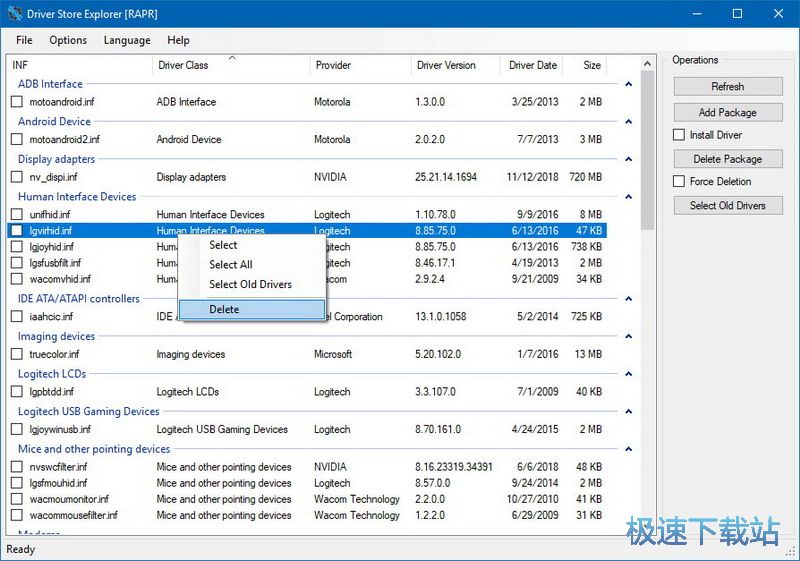Open the File menu
This screenshot has width=800, height=561.
[x=24, y=40]
